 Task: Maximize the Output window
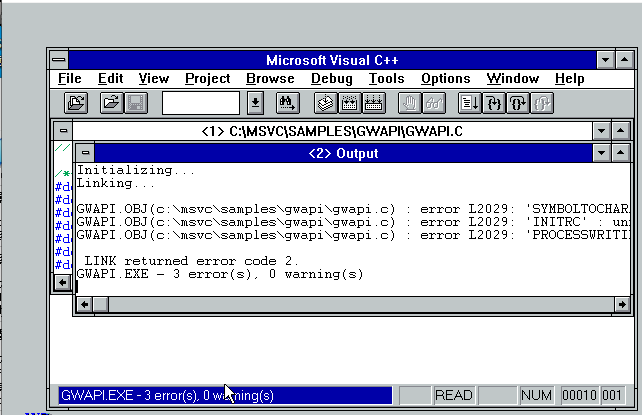(620, 153)
